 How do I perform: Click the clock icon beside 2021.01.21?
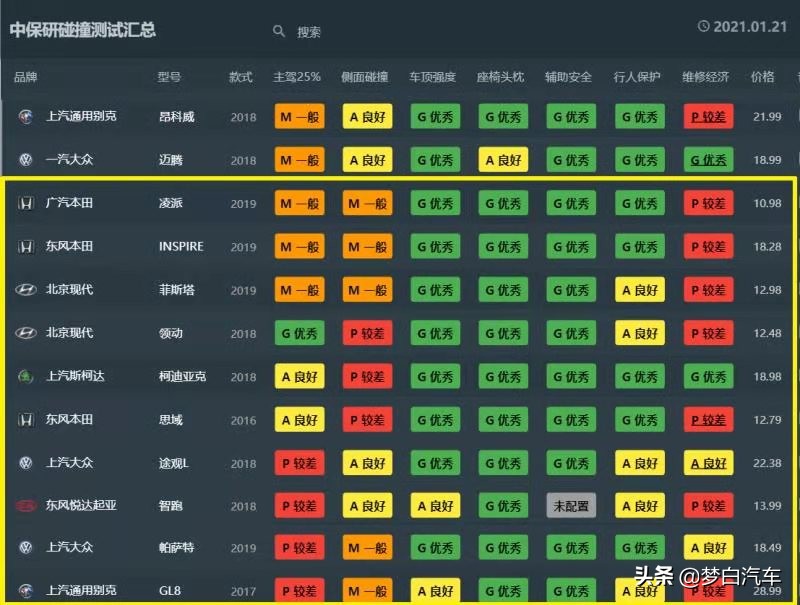coord(704,27)
